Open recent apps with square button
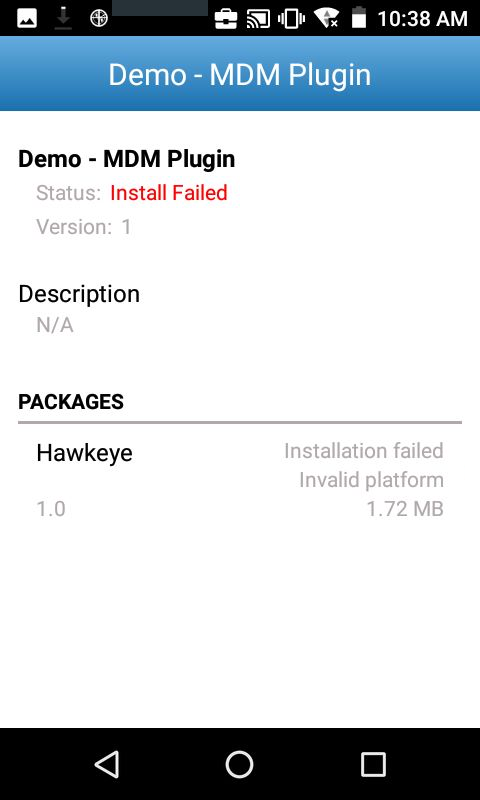Image resolution: width=480 pixels, height=800 pixels. coord(373,765)
